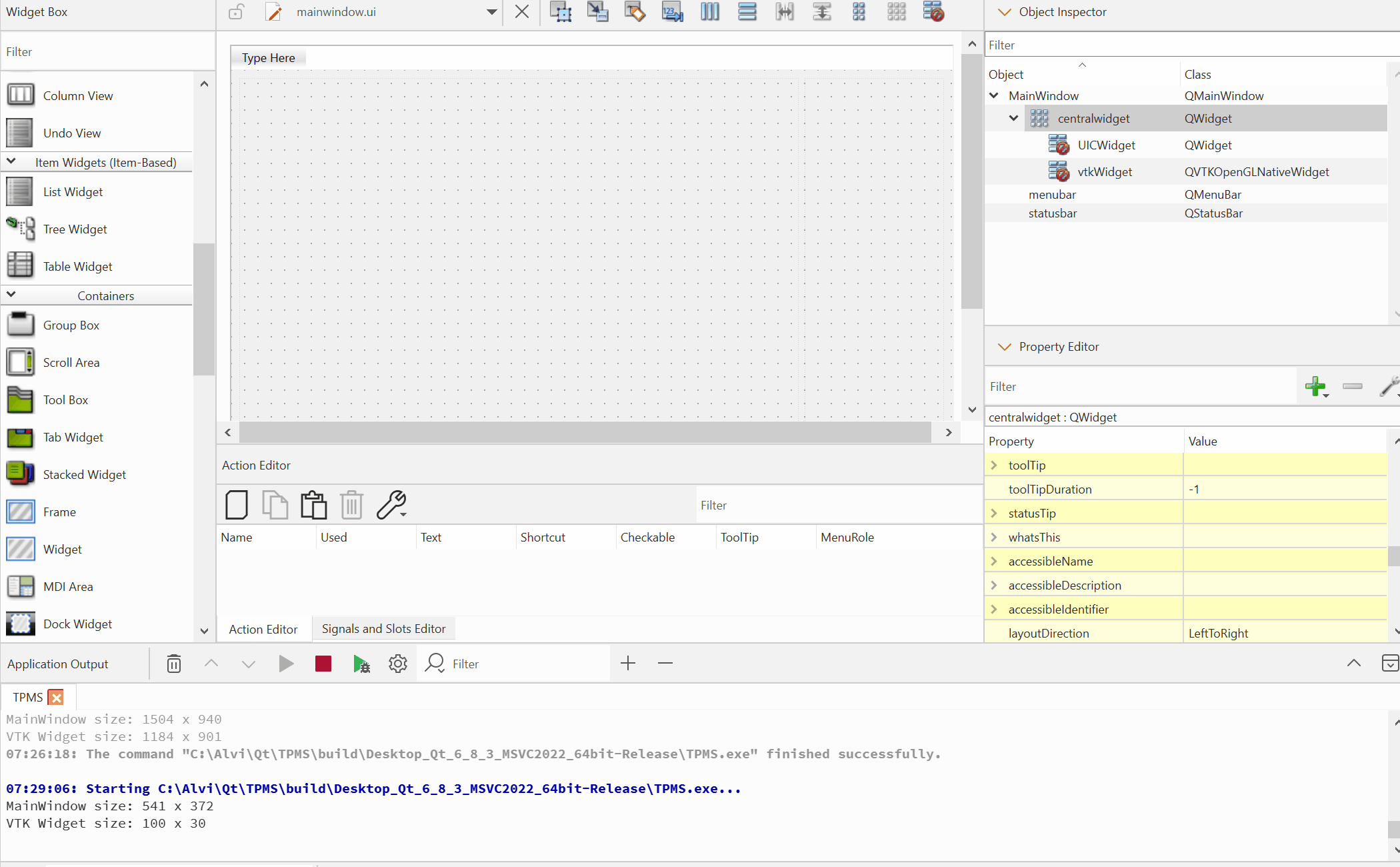Click Break Layout toolbar icon
This screenshot has width=1400, height=867.
pos(933,12)
